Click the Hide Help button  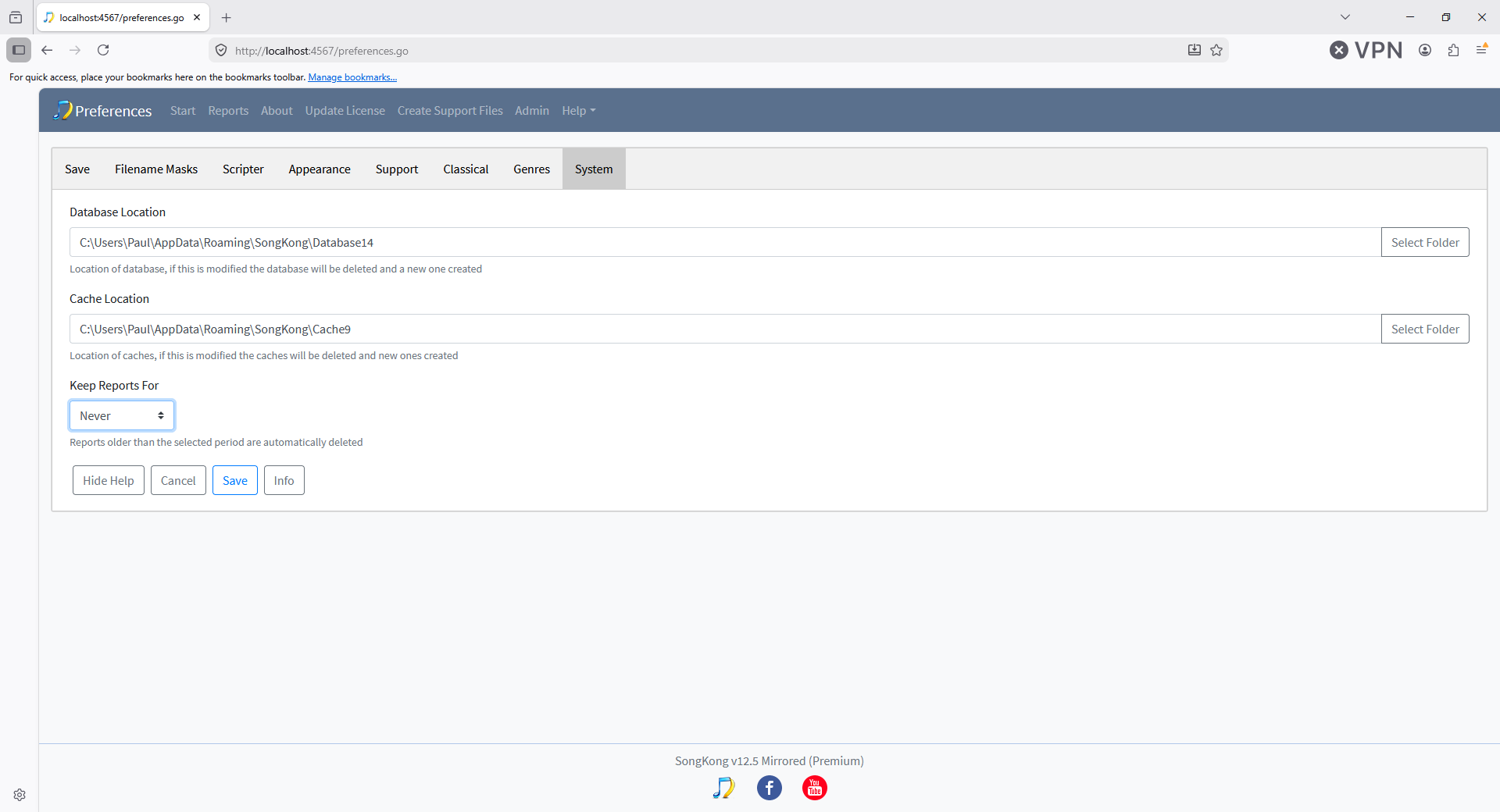coord(109,480)
